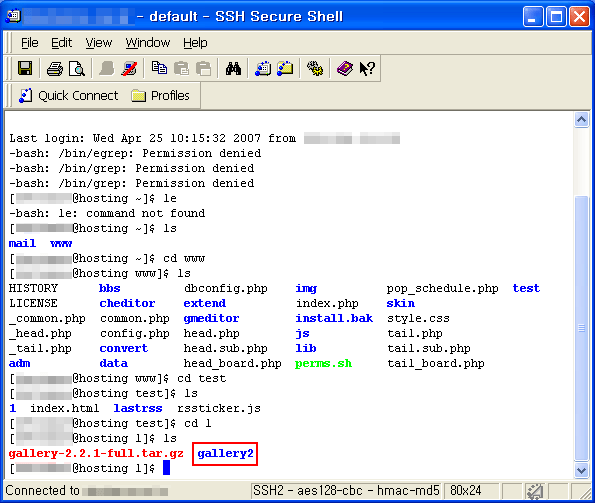
Task: Click the 'Connected to' status text
Action: [x=42, y=491]
